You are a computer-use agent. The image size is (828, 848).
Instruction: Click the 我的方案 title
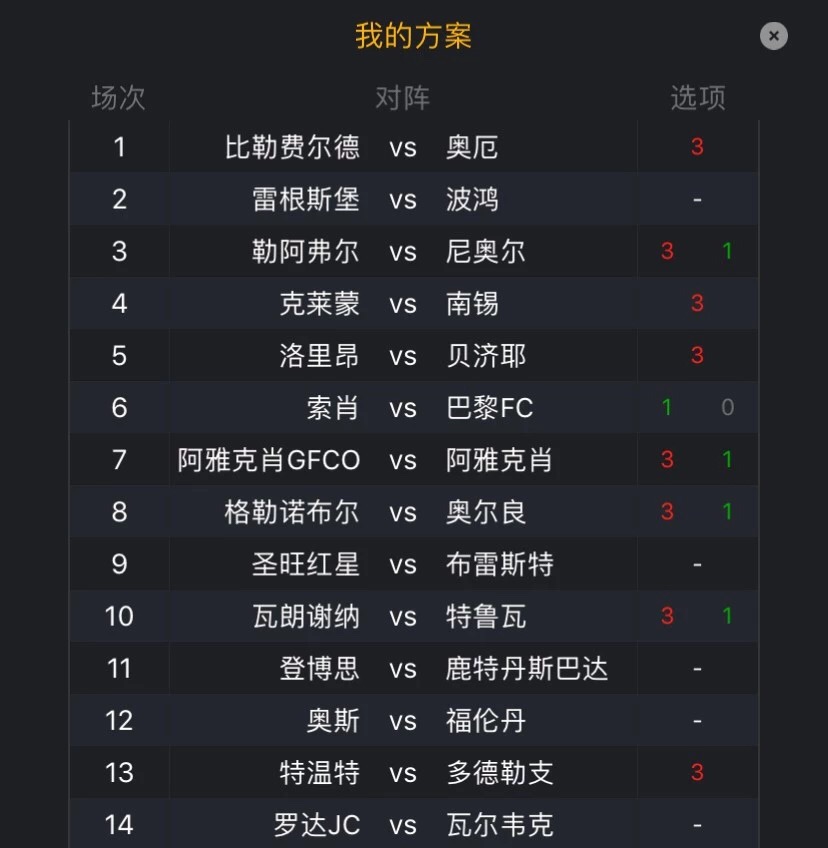click(413, 36)
